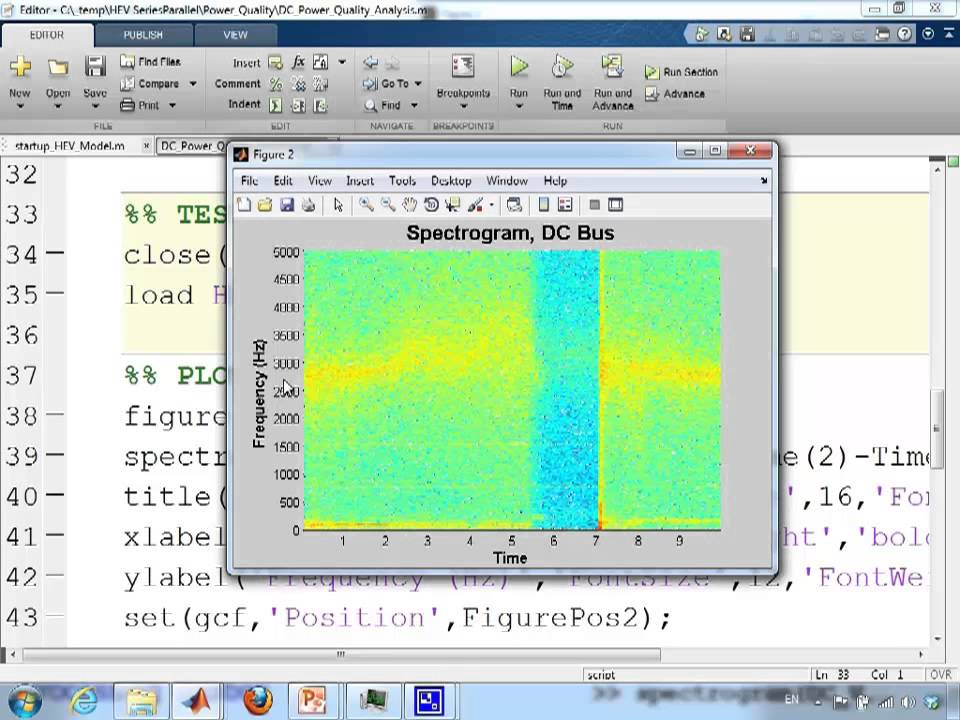
Task: Click the fx insert function icon
Action: pos(298,62)
